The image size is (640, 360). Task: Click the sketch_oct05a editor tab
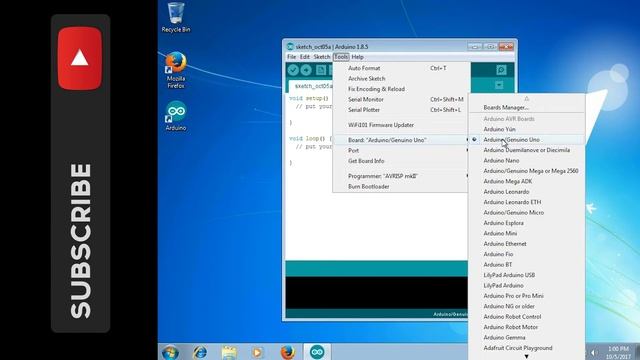311,86
